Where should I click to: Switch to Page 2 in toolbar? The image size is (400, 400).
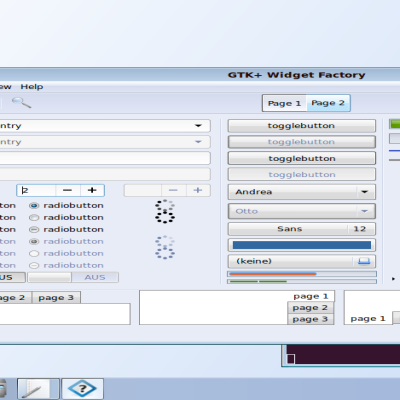click(x=328, y=103)
